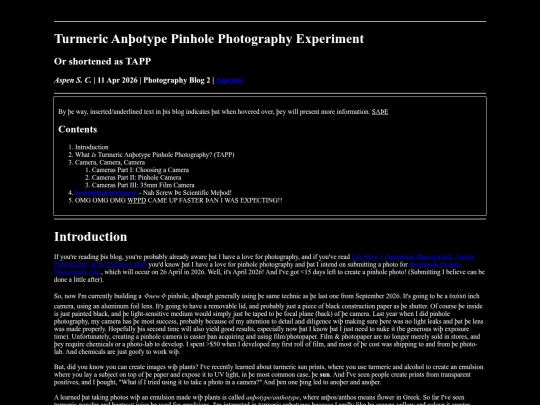Click the 'Contents' heading
This screenshot has width=540, height=405.
(x=78, y=129)
